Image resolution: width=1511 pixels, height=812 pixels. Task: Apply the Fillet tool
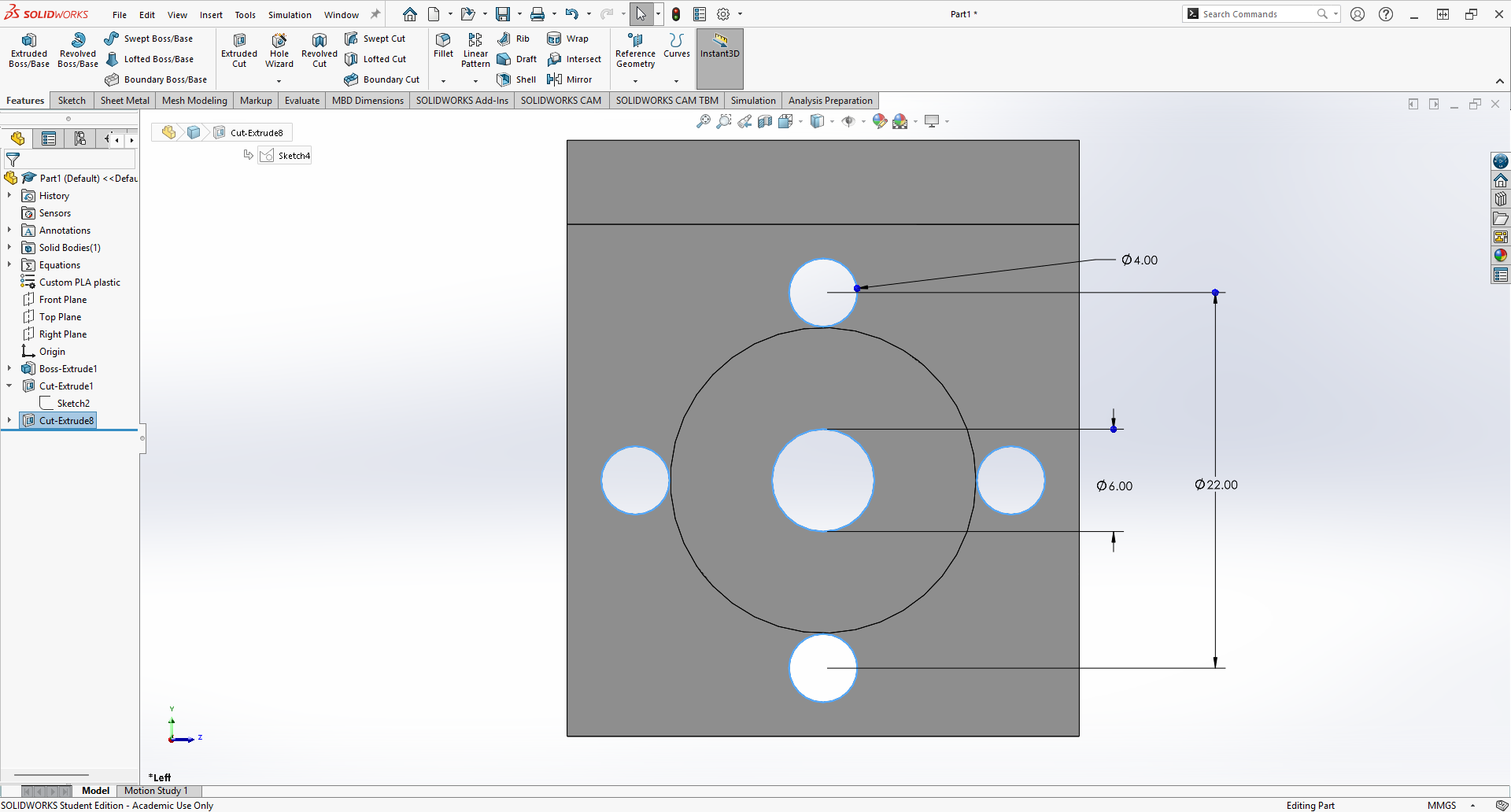tap(443, 46)
